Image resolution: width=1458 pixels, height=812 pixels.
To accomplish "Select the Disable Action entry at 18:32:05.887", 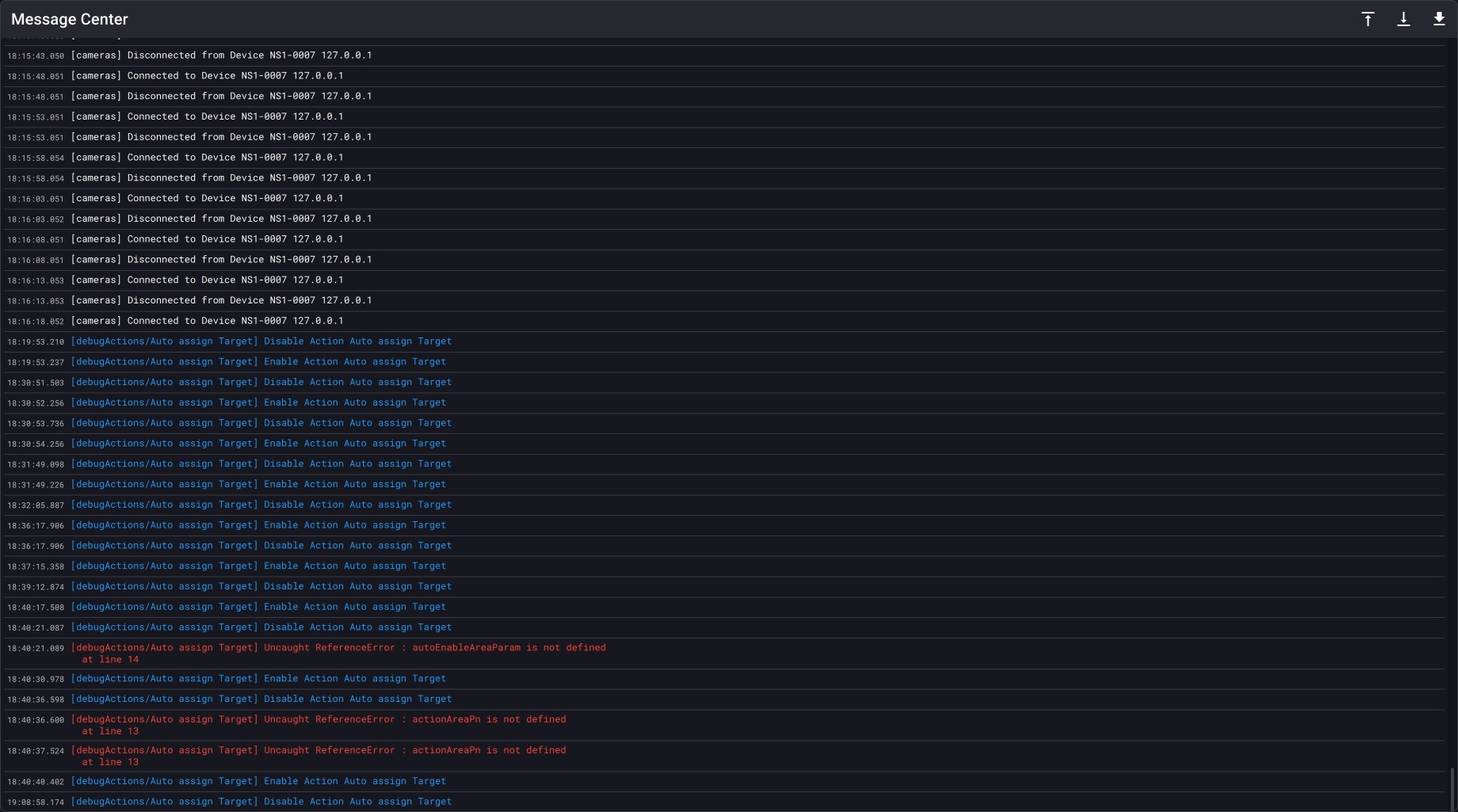I will coord(261,505).
